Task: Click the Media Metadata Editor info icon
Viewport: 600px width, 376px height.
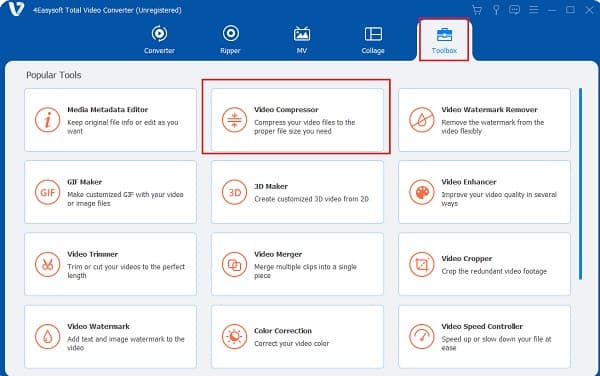Action: (x=47, y=120)
